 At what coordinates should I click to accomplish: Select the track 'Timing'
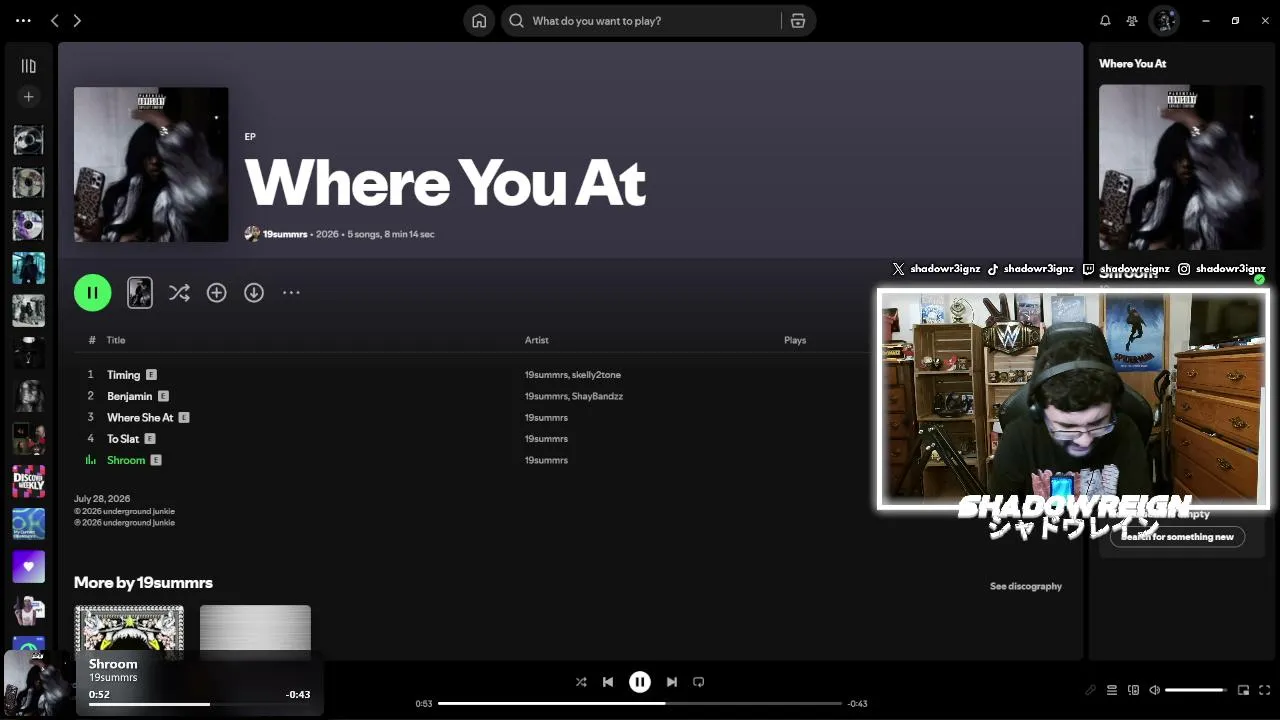[124, 375]
